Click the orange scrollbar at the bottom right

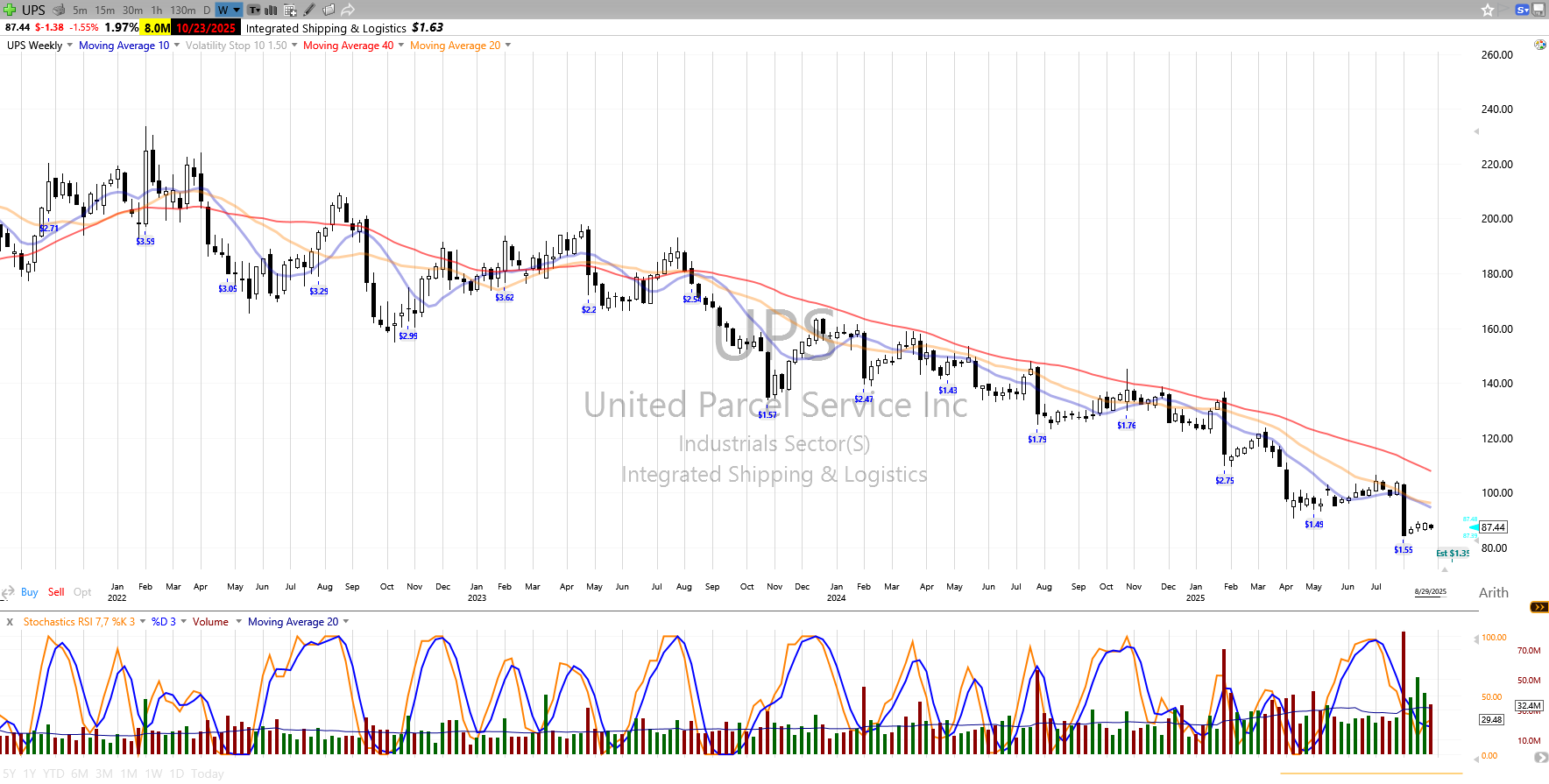click(x=1371, y=773)
